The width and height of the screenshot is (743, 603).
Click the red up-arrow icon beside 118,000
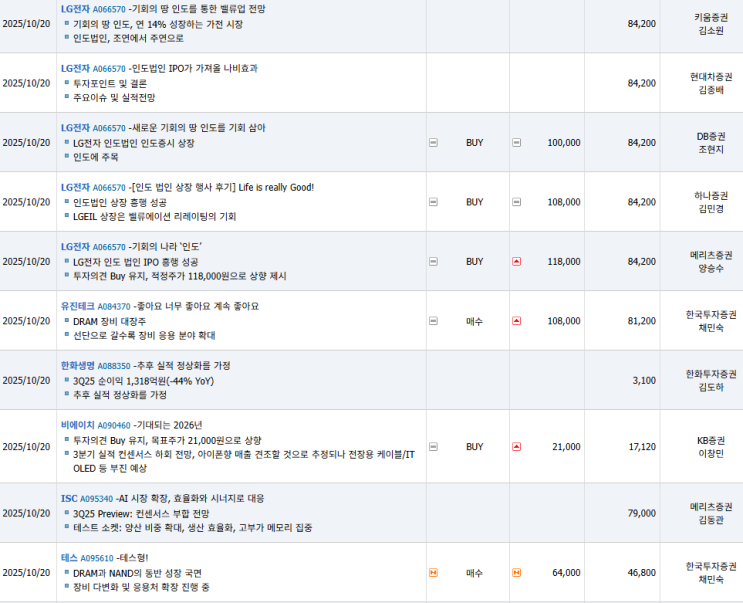click(516, 261)
